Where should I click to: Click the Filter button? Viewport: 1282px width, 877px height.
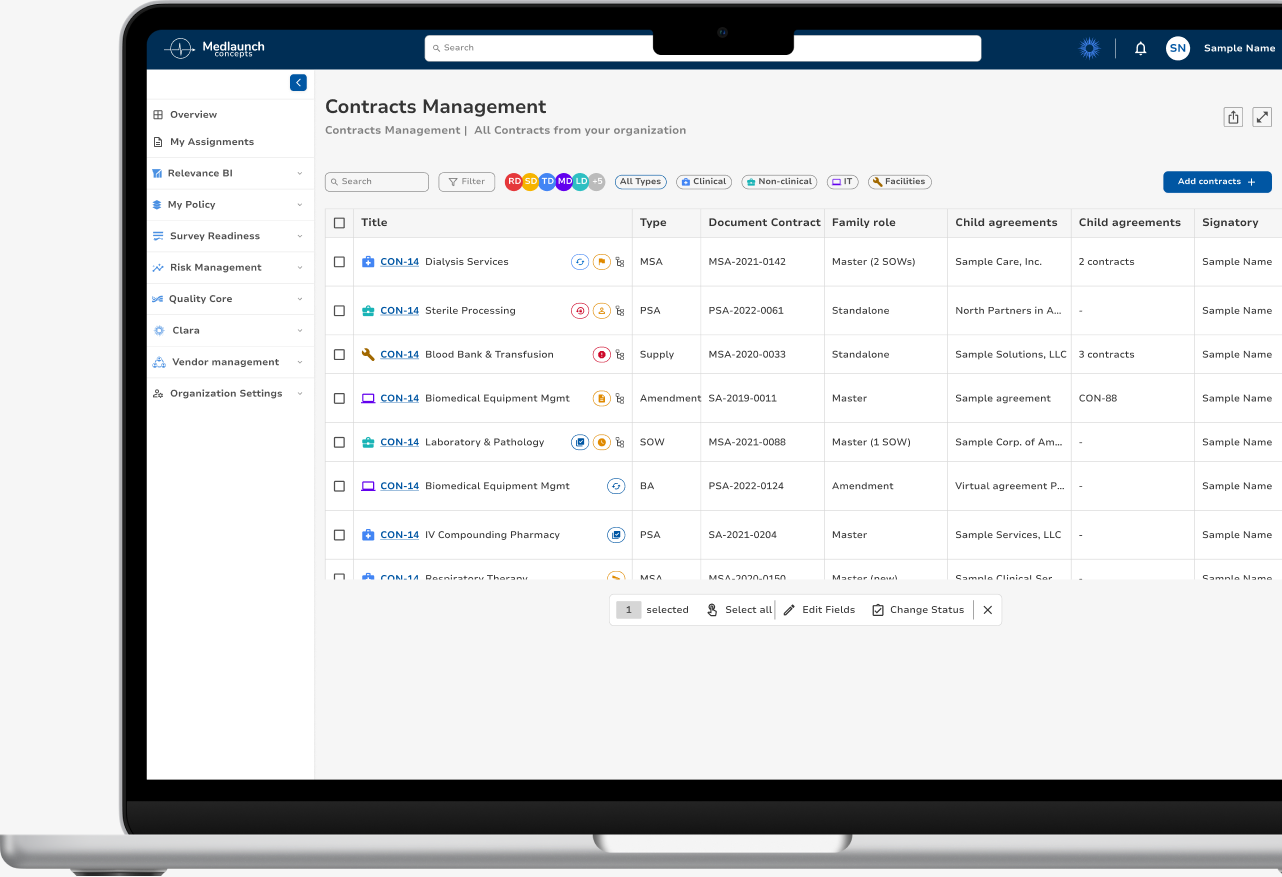click(x=467, y=182)
